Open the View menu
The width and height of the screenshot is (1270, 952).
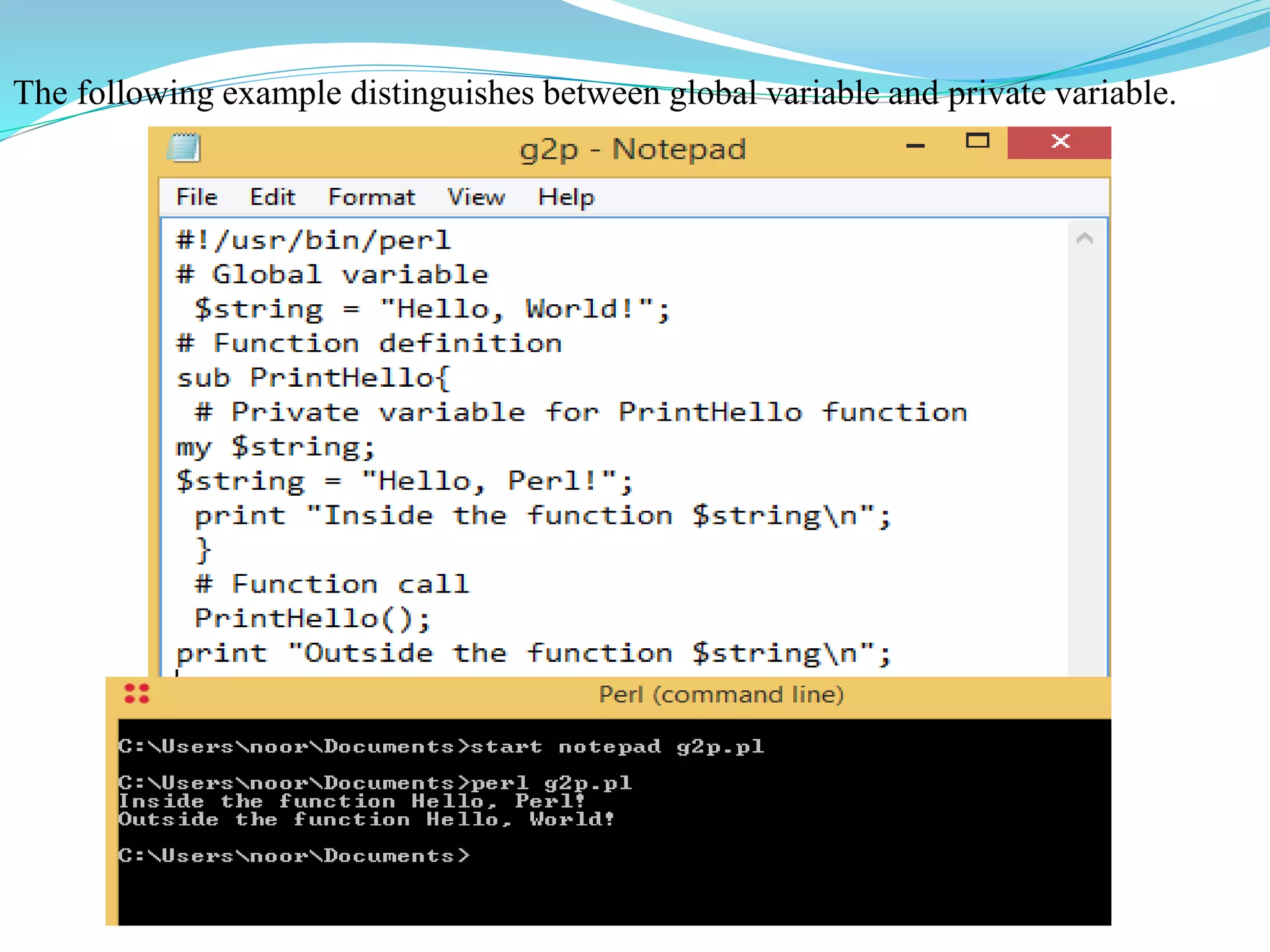pos(476,198)
